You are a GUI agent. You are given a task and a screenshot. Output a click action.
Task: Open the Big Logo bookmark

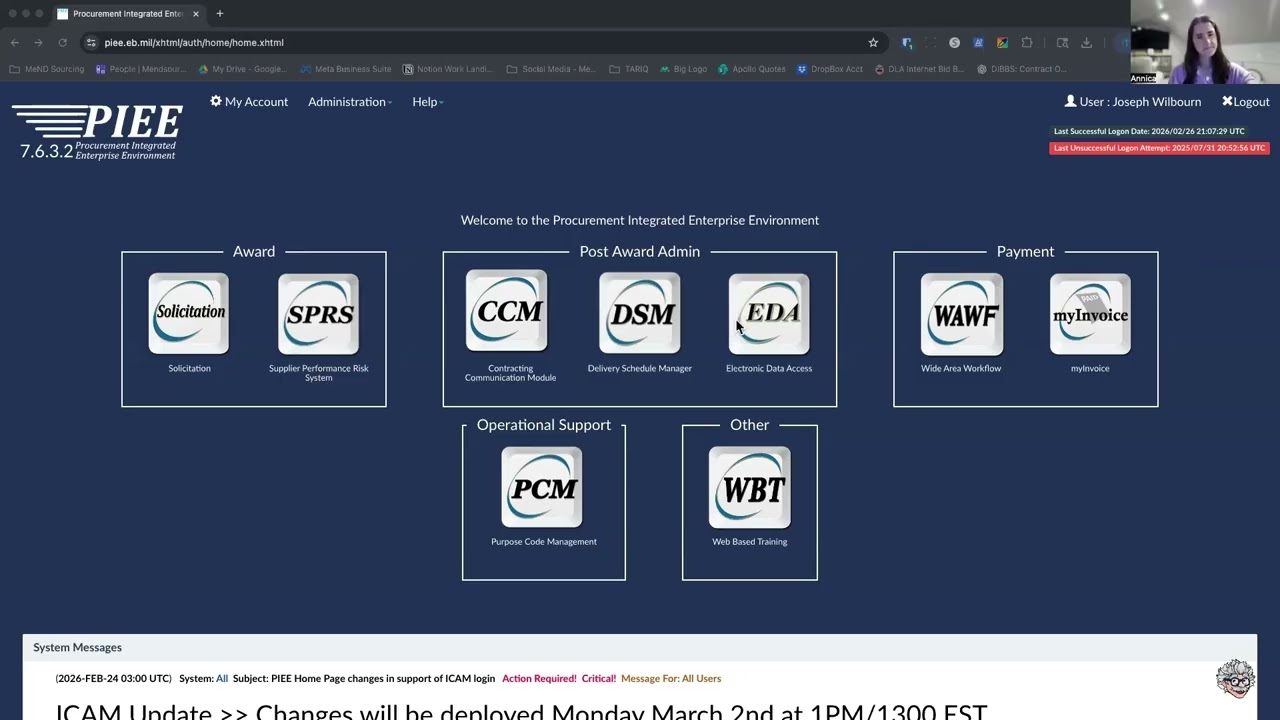pos(683,69)
